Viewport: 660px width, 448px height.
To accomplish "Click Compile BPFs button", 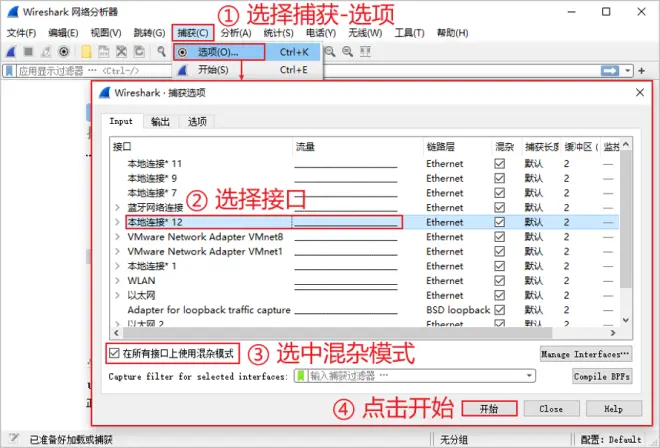I will coord(601,376).
